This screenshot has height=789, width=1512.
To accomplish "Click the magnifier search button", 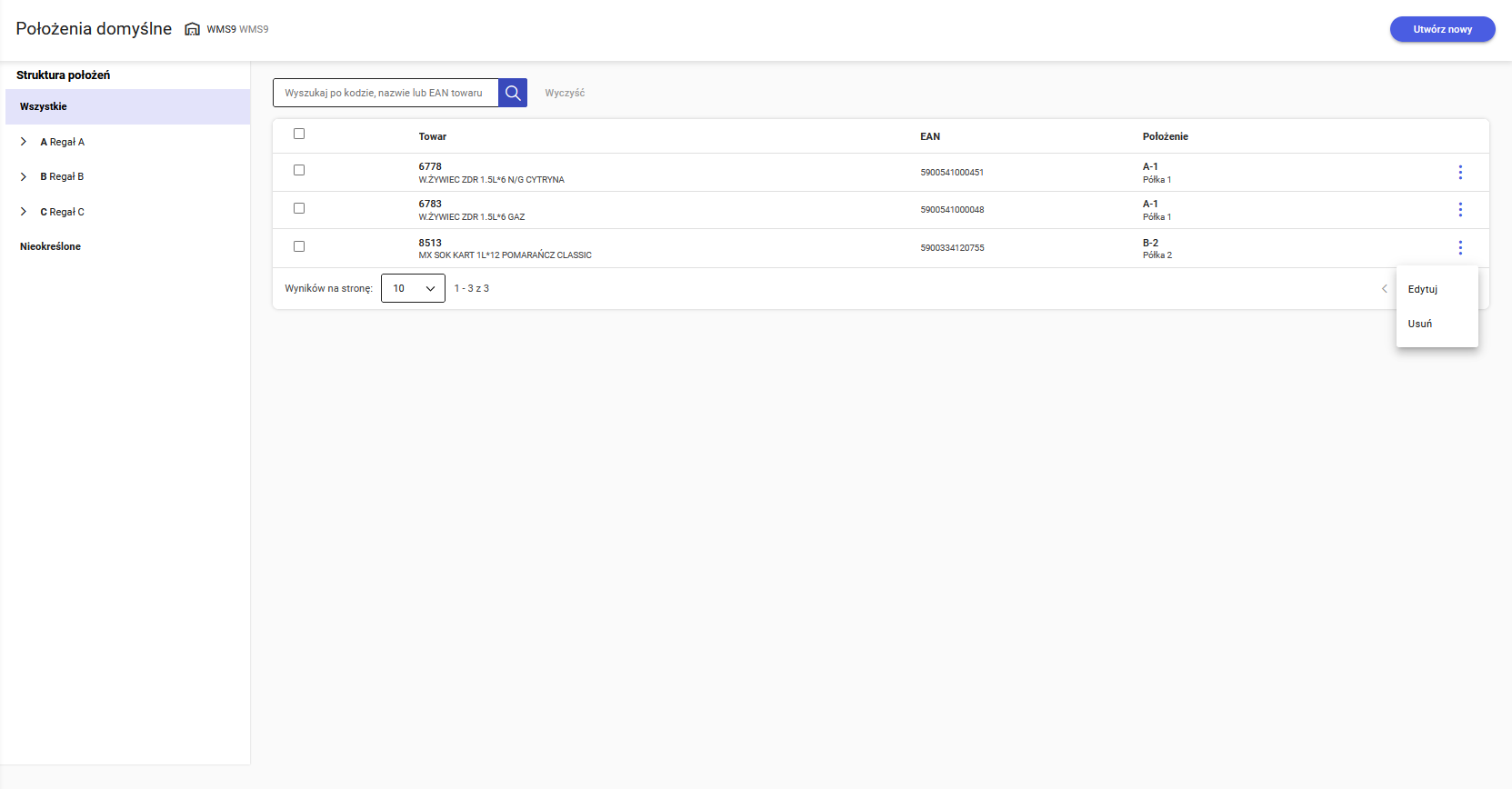I will click(x=513, y=93).
